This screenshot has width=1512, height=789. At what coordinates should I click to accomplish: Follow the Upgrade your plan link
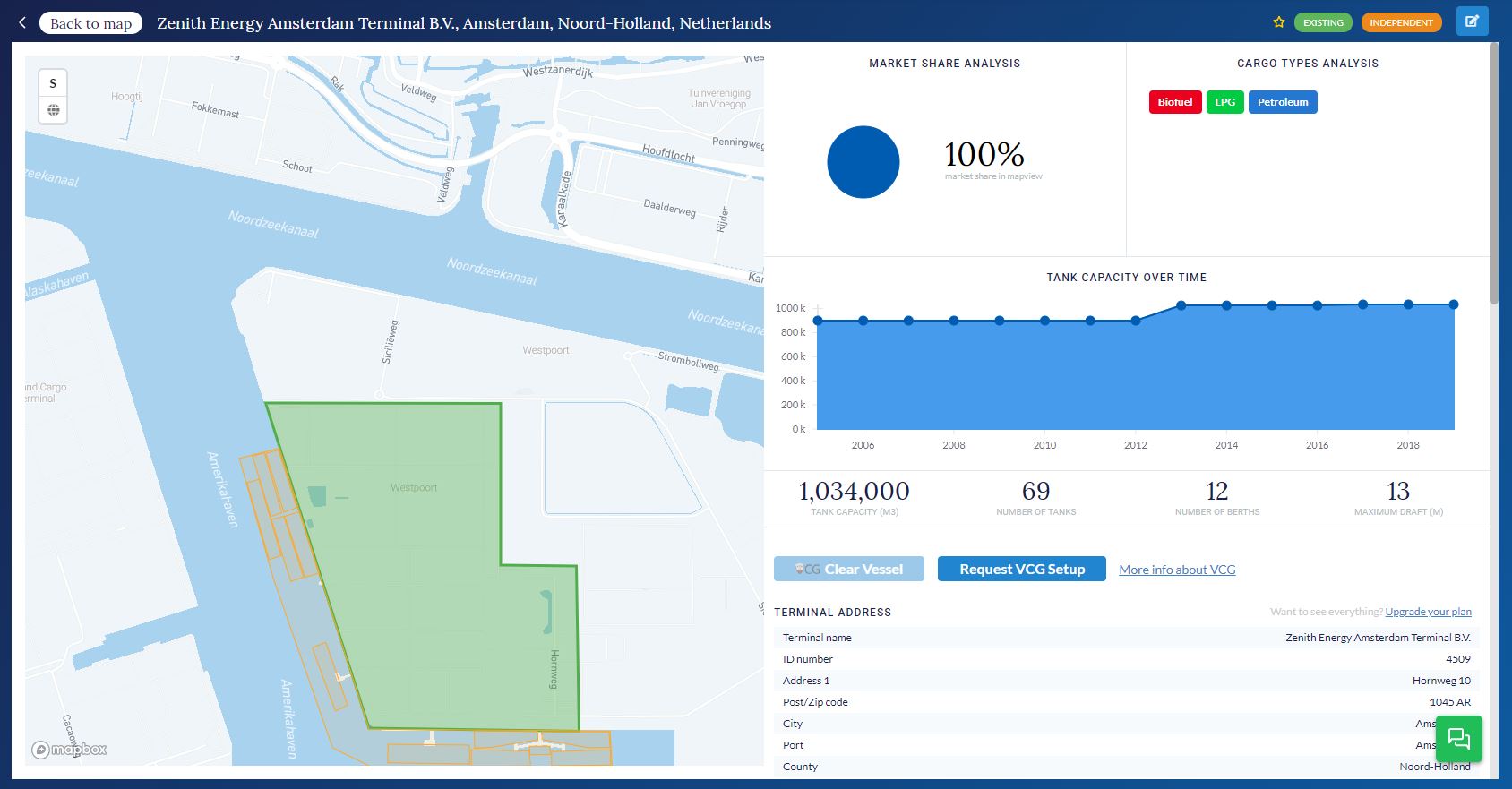pyautogui.click(x=1428, y=612)
